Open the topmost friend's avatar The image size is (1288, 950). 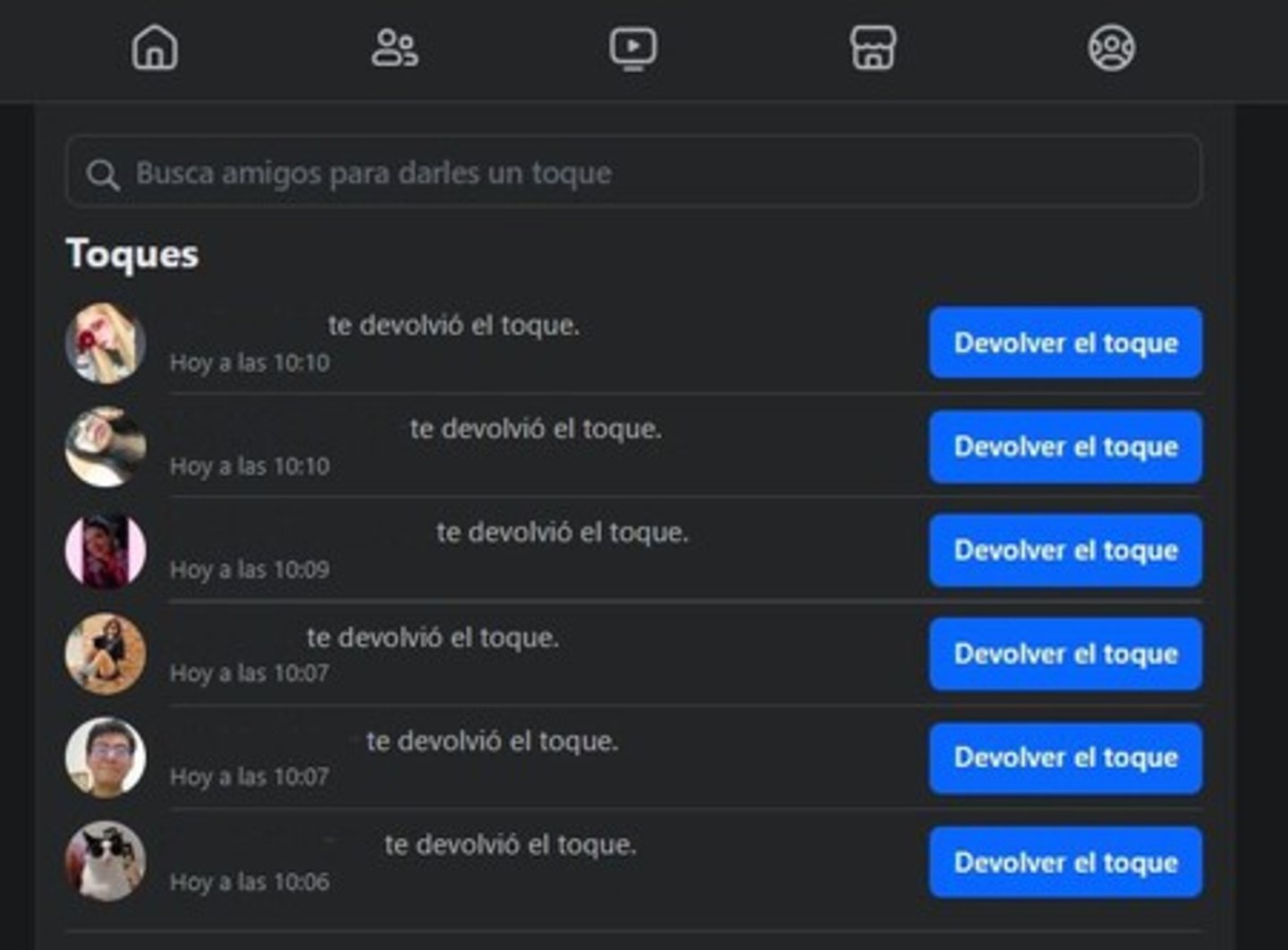coord(106,343)
